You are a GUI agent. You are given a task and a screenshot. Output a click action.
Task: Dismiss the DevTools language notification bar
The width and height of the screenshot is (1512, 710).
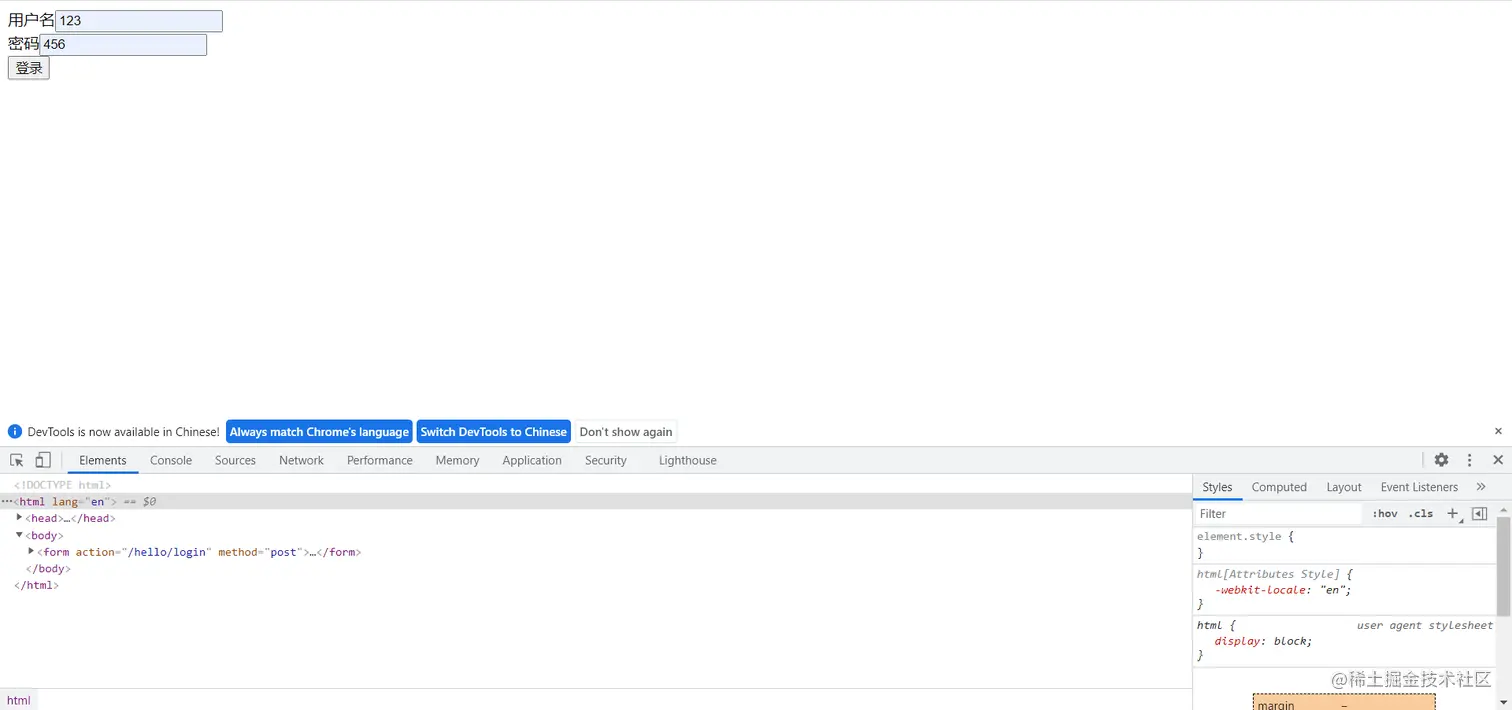(x=1498, y=431)
